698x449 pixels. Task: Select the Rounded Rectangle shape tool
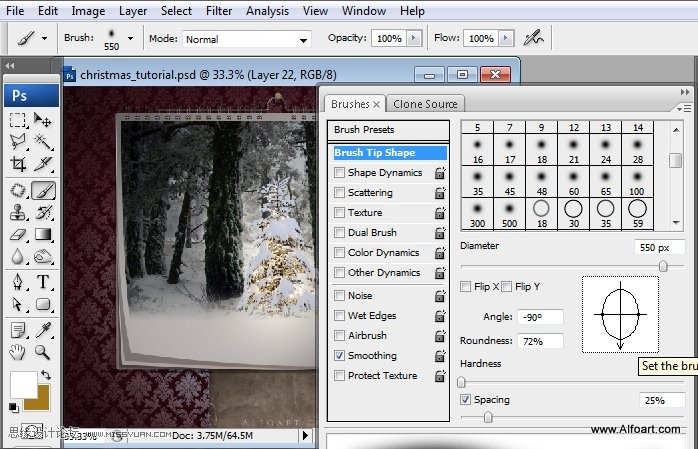click(43, 304)
